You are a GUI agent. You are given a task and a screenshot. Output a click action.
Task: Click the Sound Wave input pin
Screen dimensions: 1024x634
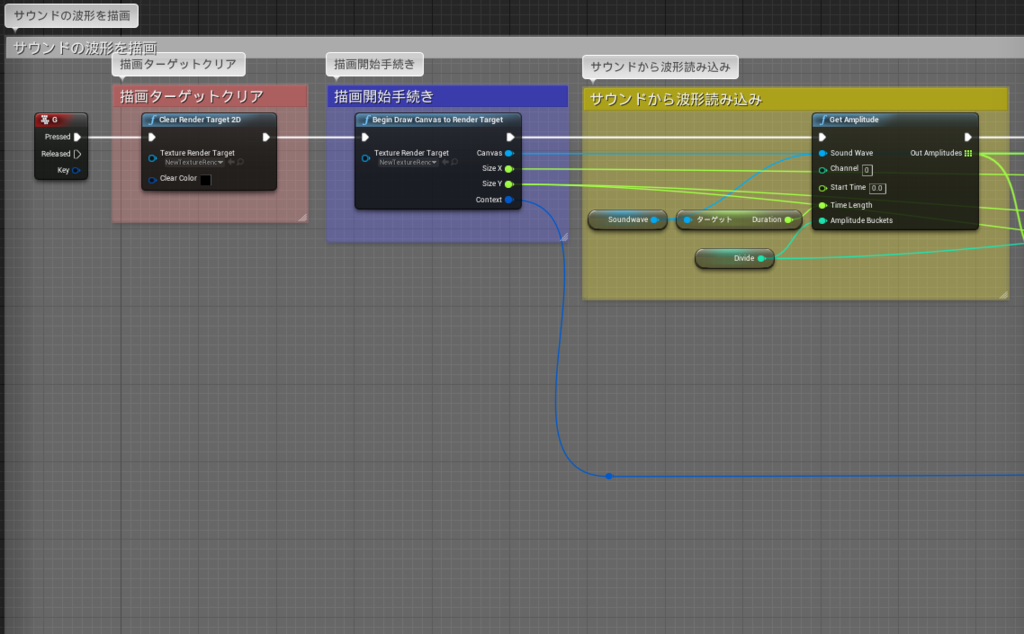(823, 153)
